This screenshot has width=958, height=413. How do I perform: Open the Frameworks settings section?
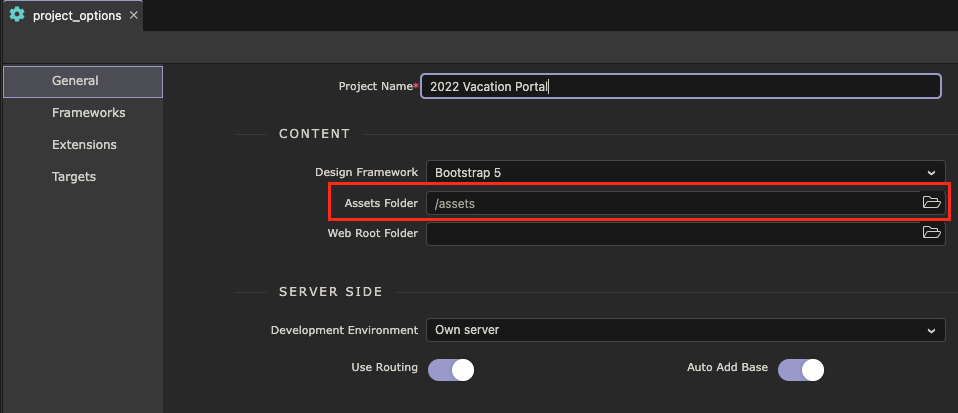(88, 113)
